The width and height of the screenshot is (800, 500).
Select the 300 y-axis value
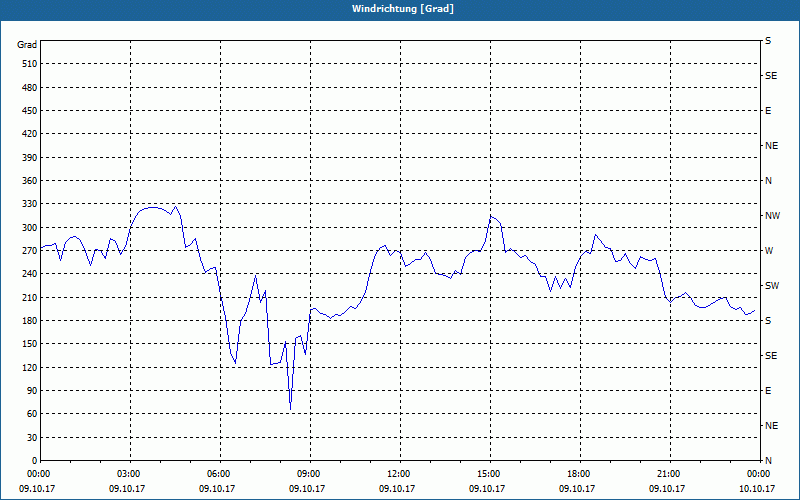[x=30, y=228]
